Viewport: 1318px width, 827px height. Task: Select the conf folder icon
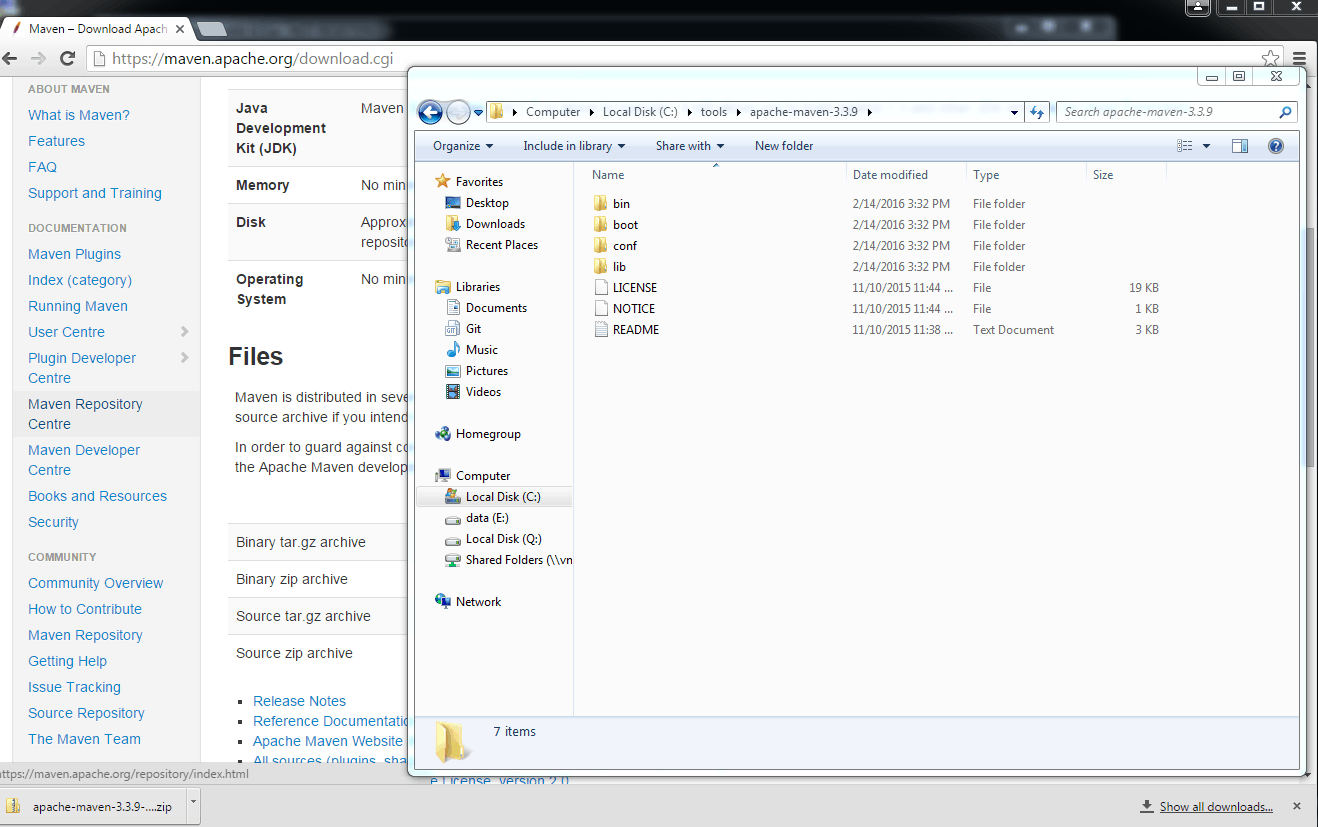600,245
